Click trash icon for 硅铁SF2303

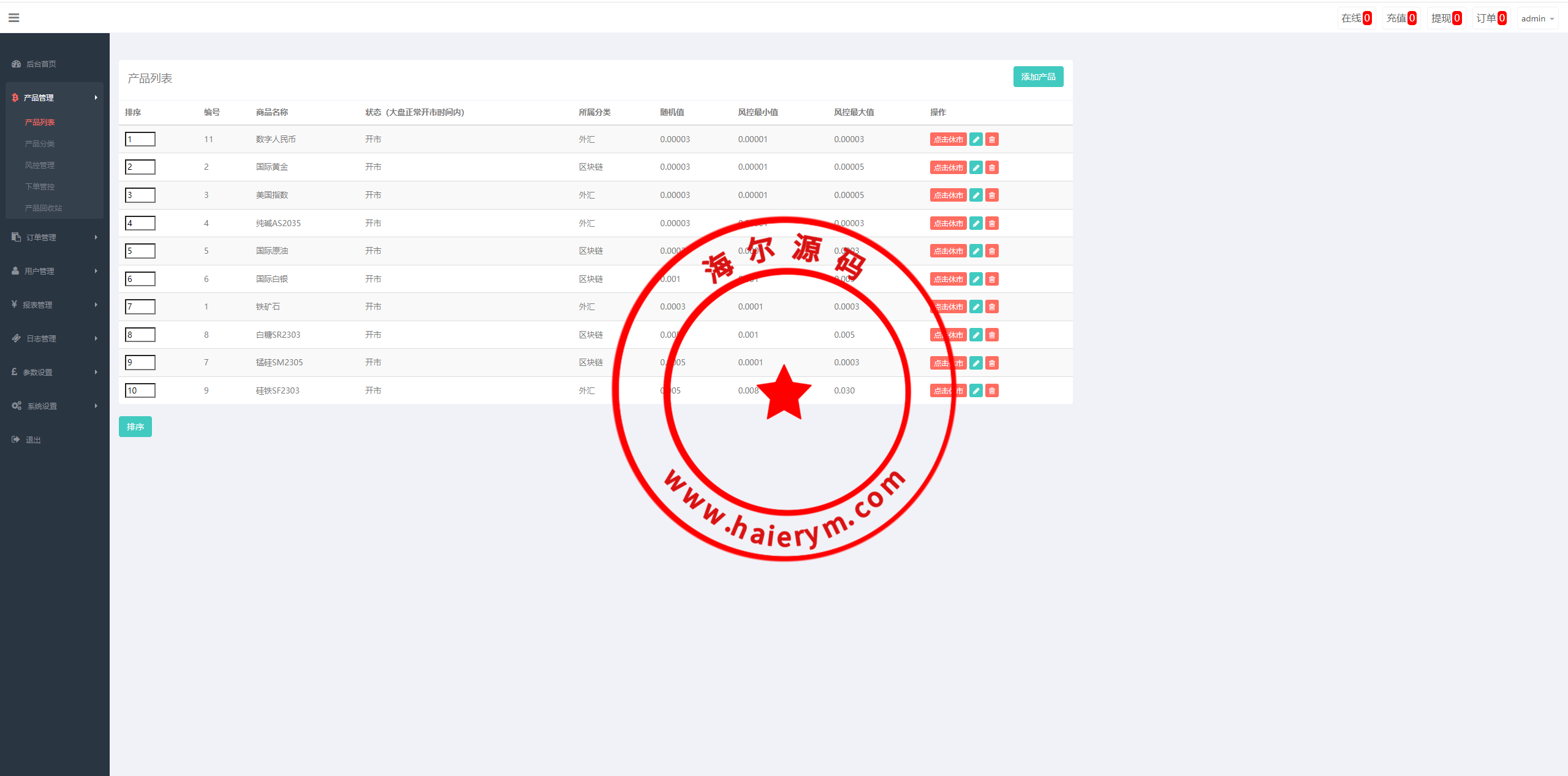point(992,391)
